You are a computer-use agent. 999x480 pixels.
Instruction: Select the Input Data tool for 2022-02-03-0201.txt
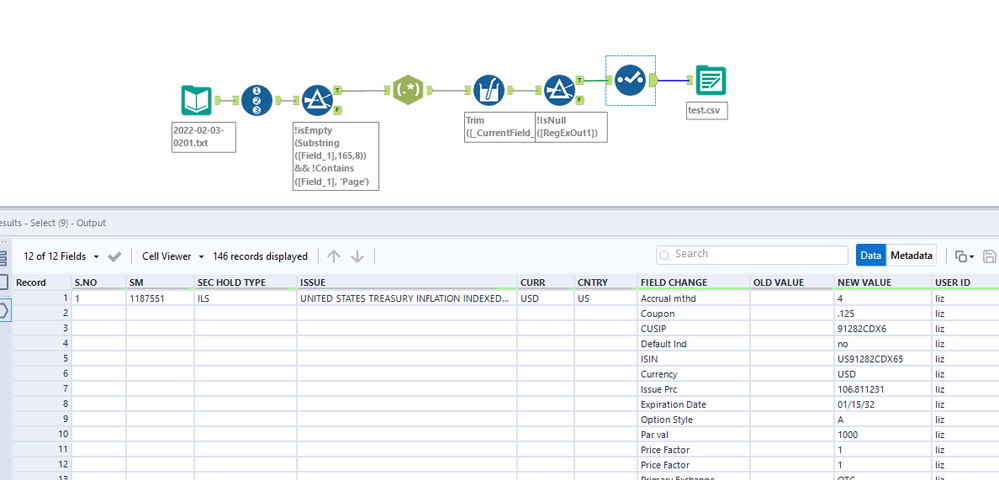coord(196,101)
